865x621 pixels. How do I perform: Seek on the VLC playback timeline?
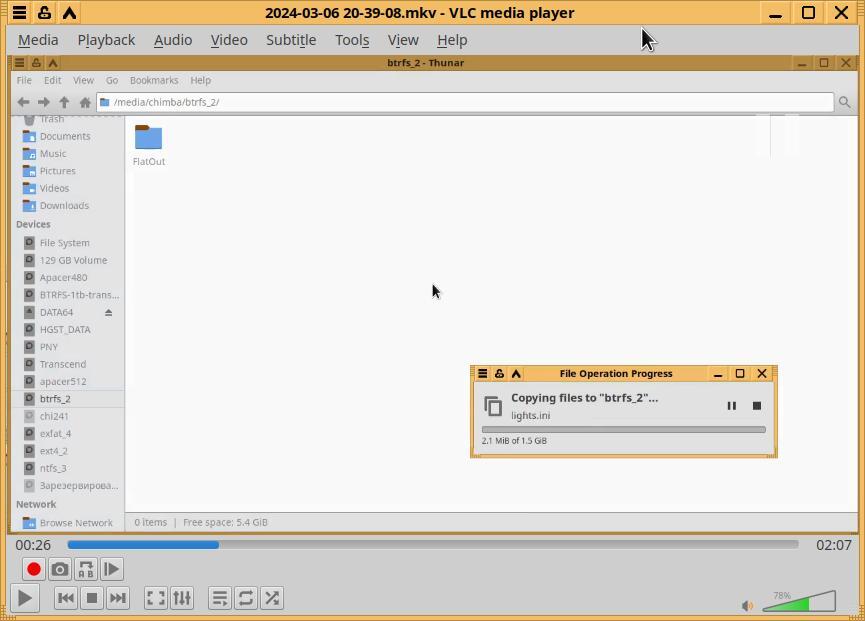433,545
